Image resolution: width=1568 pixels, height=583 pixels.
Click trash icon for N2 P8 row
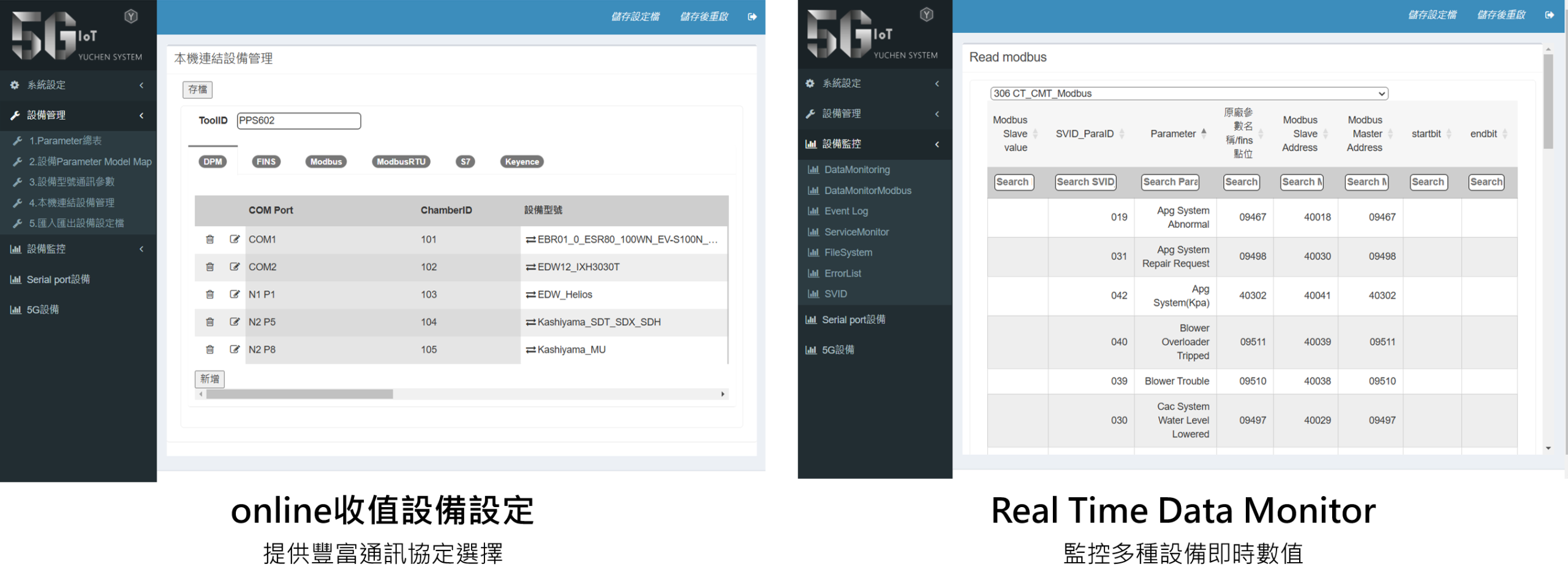click(x=209, y=350)
